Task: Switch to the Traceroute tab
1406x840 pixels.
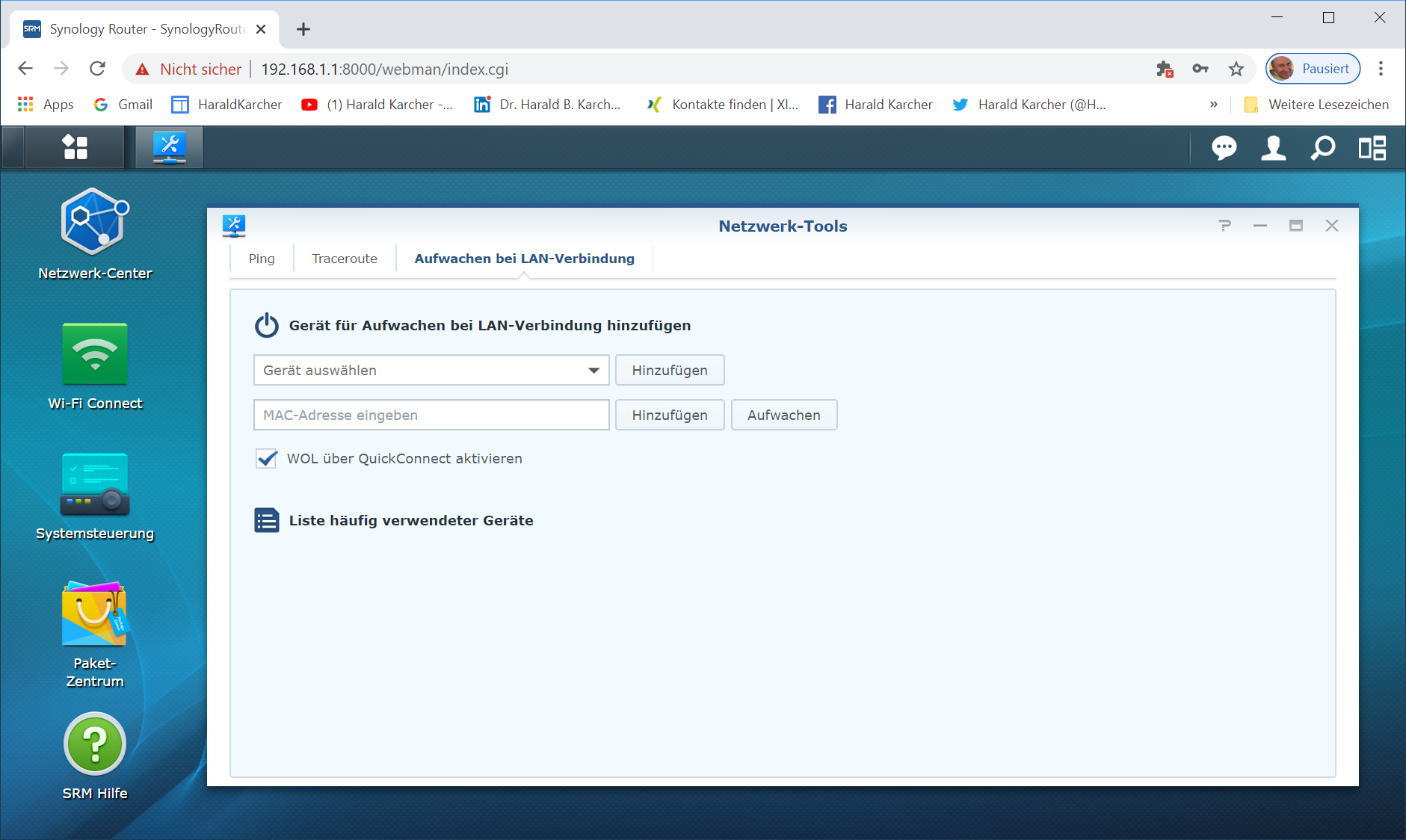Action: 345,259
